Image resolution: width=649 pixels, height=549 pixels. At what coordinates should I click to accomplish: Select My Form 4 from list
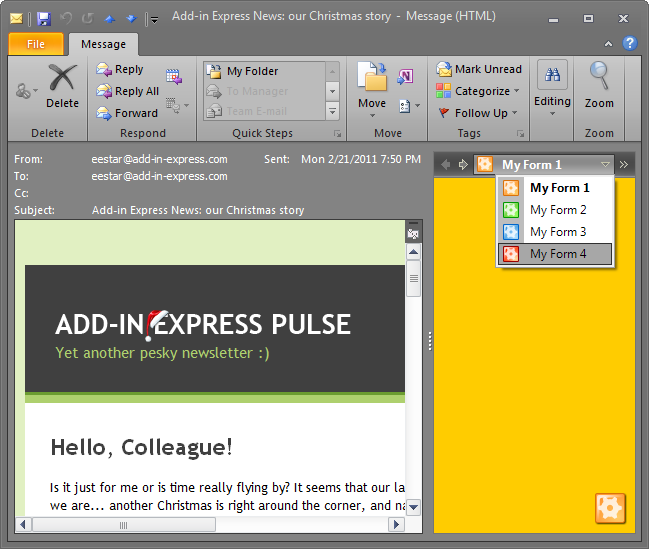556,254
